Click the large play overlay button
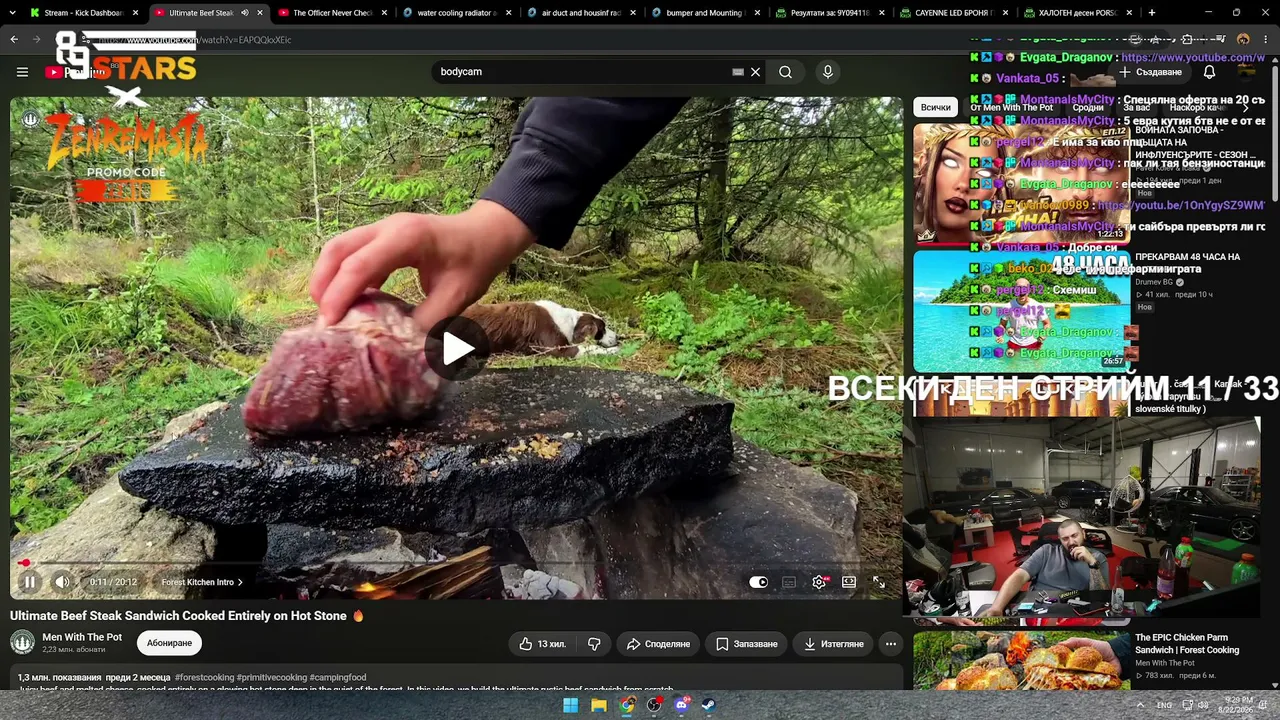The image size is (1280, 720). (458, 349)
